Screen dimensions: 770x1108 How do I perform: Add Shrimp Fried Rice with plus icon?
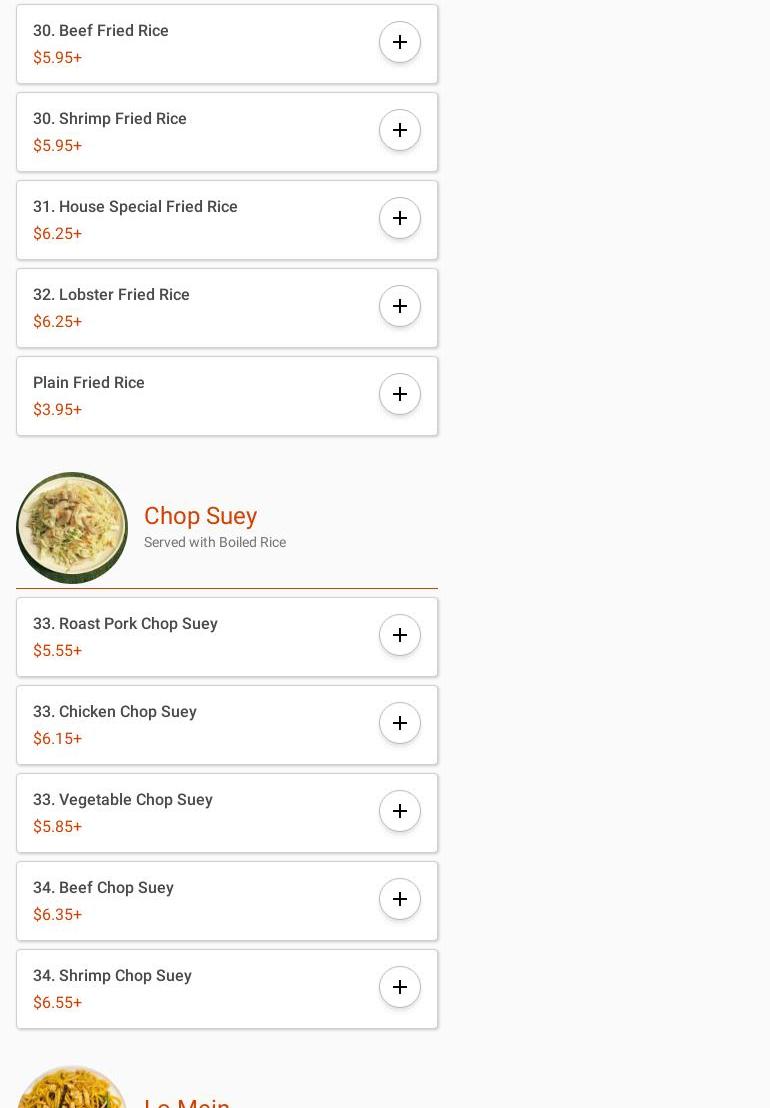point(400,130)
